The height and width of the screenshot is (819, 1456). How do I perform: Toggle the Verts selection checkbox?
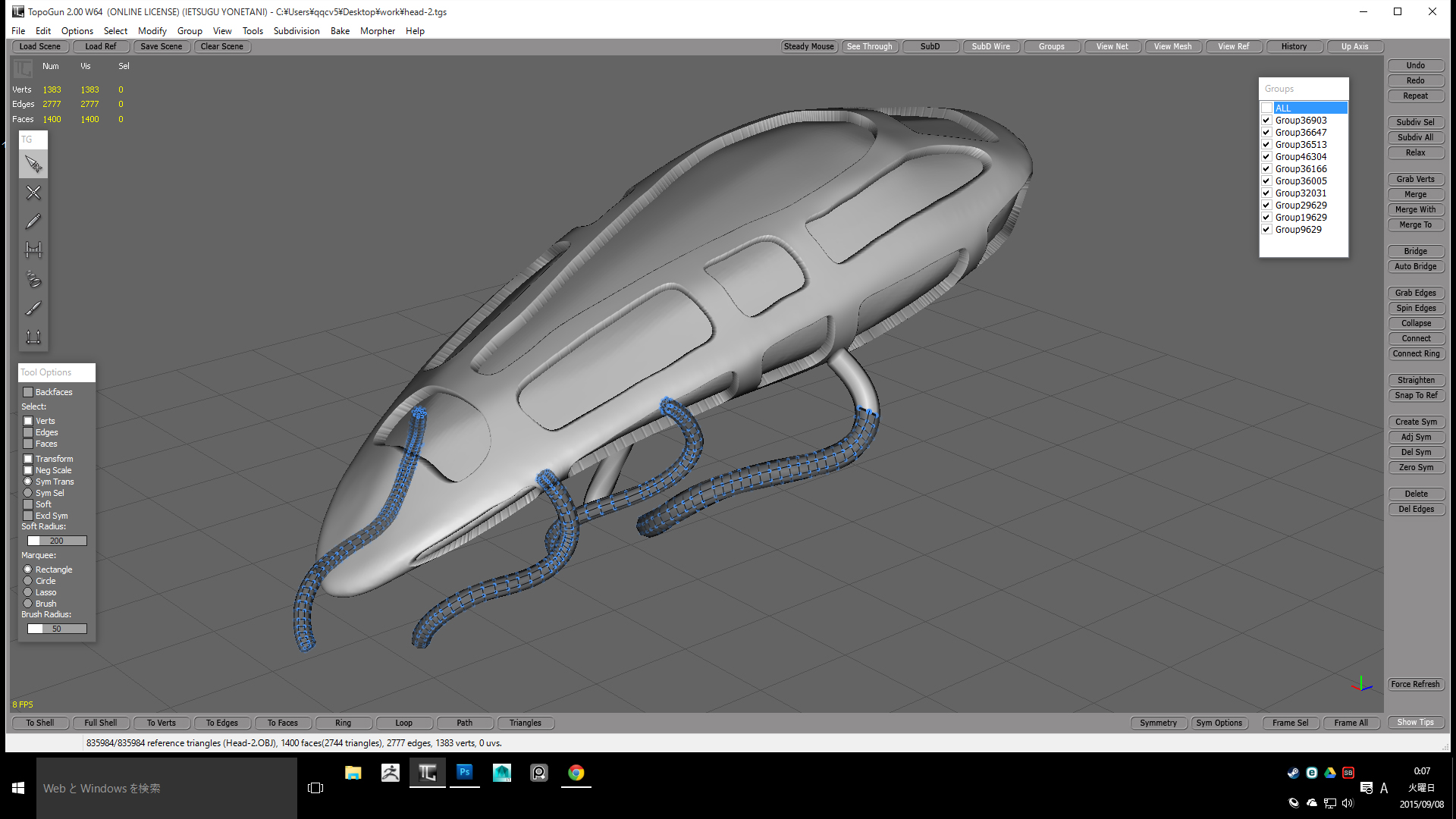click(x=28, y=421)
